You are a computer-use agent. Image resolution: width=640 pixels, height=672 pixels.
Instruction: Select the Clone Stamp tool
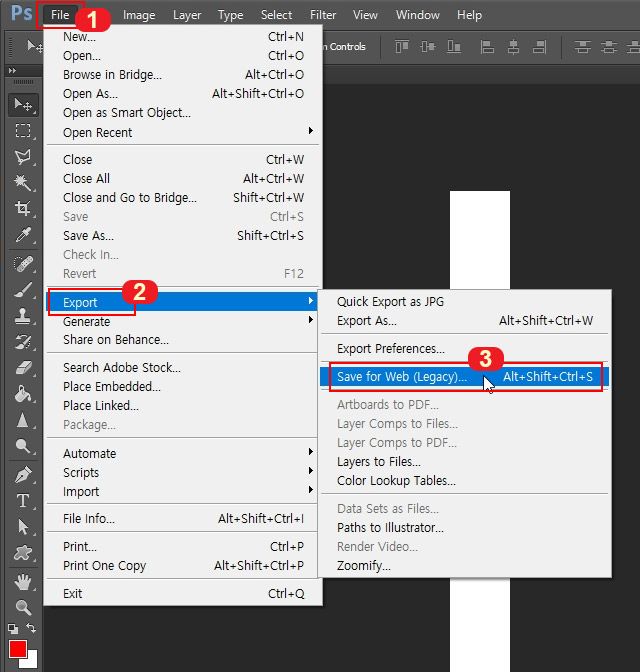(x=23, y=316)
